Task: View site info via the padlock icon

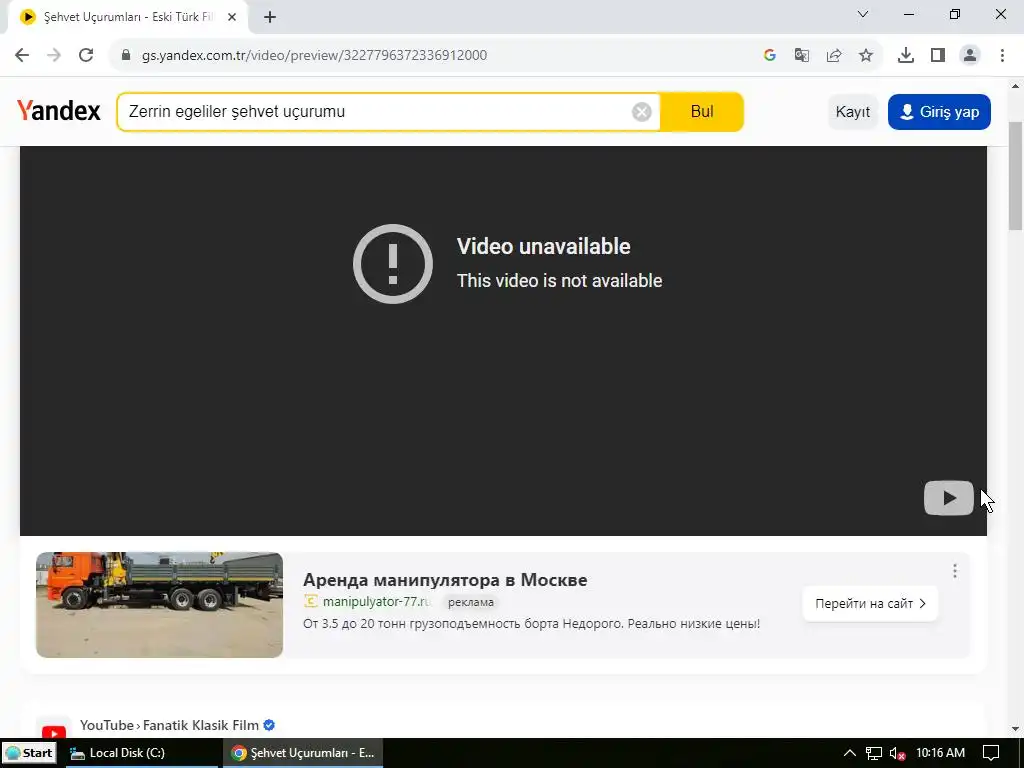Action: click(126, 56)
